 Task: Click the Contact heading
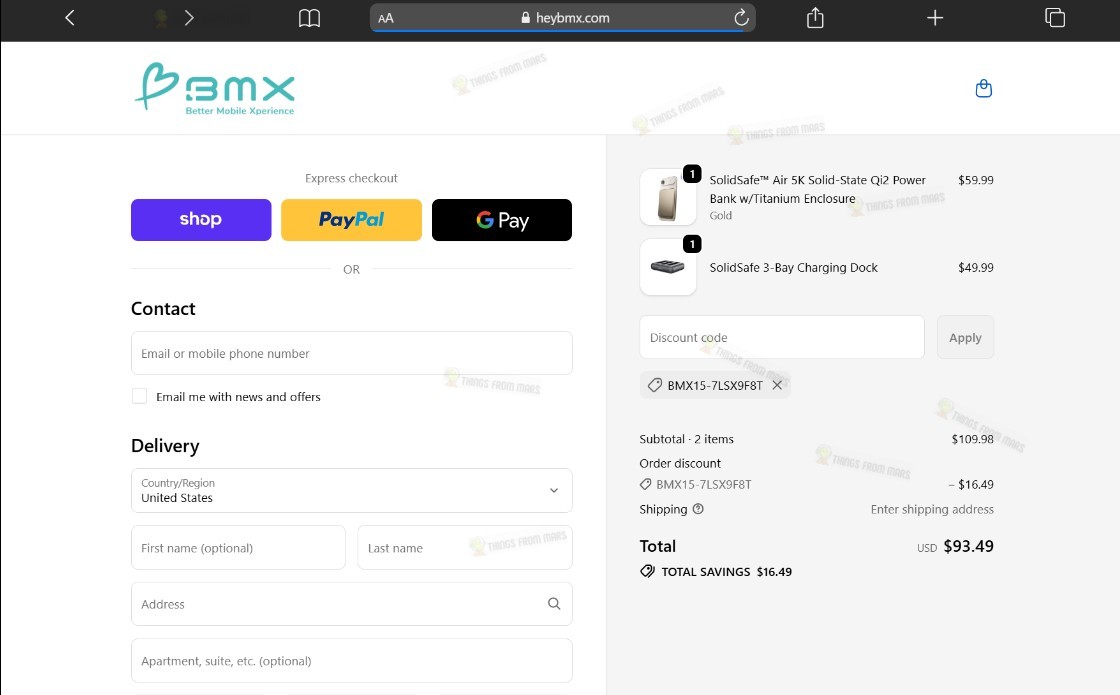(163, 309)
